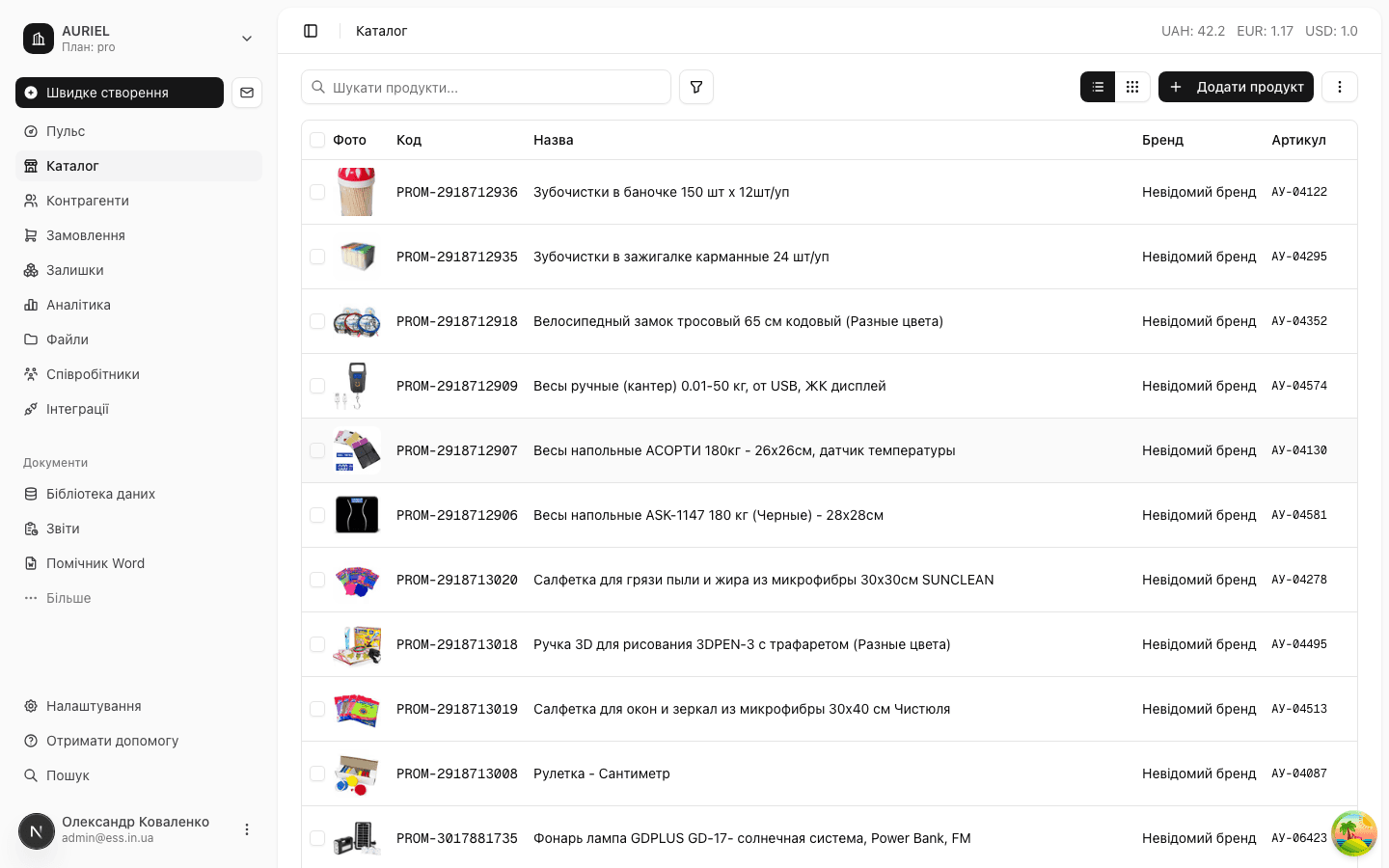Toggle the select all products checkbox

tap(317, 140)
